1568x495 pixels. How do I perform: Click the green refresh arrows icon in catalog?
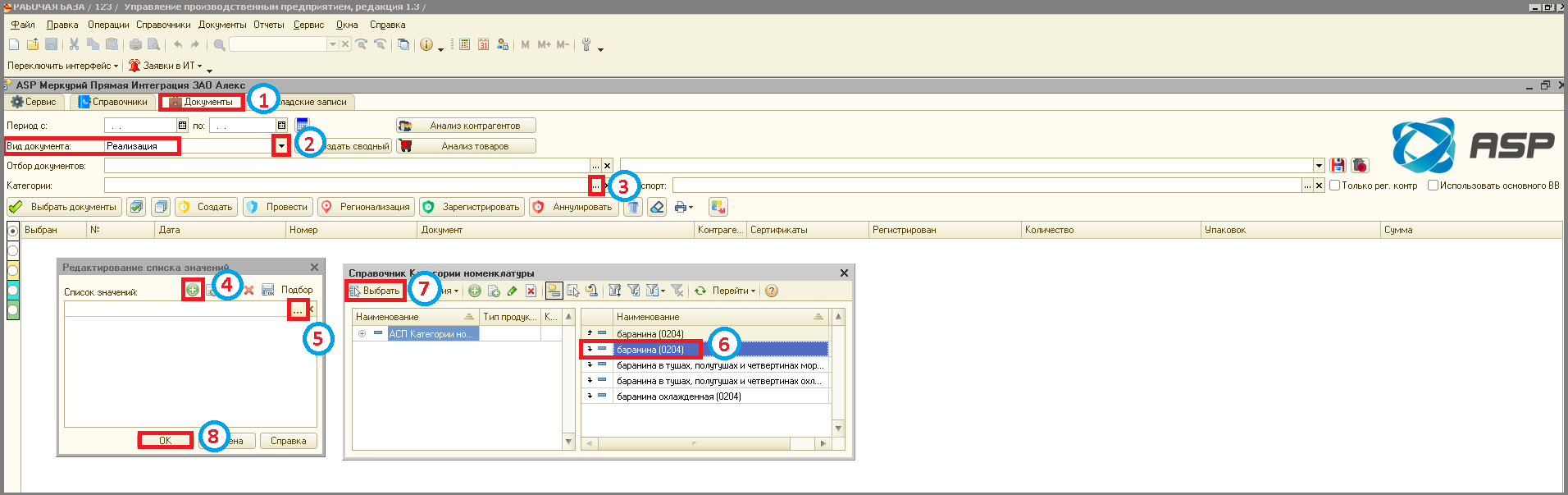tap(700, 291)
